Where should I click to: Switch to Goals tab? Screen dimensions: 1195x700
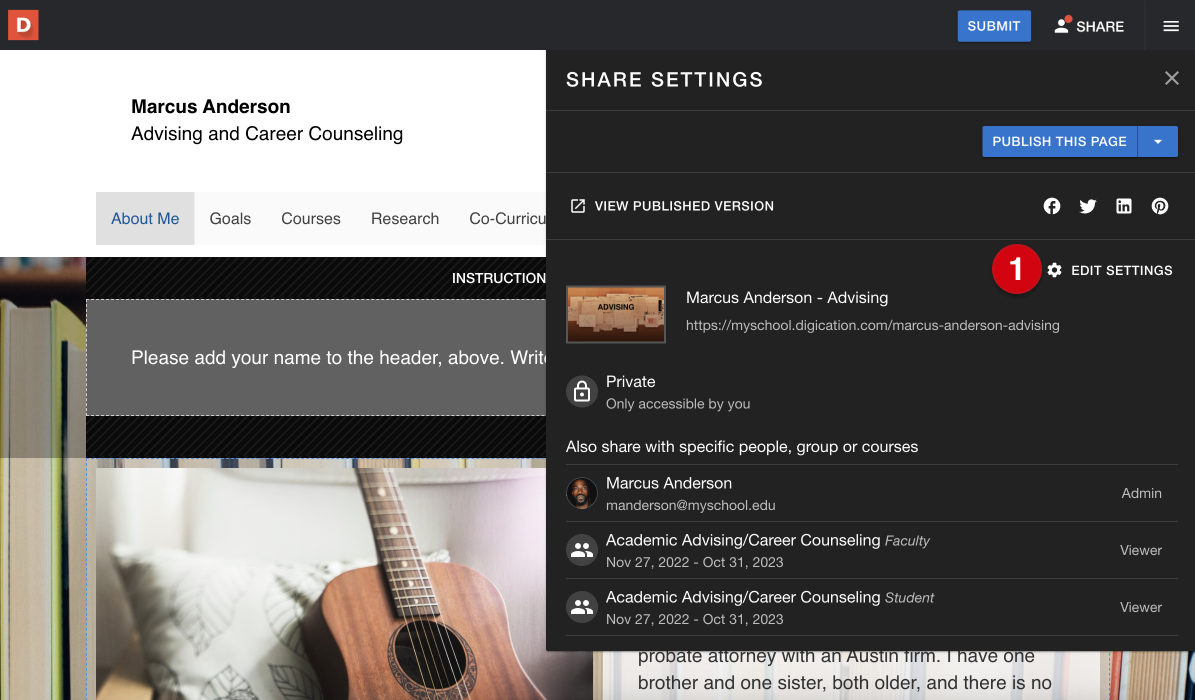[230, 219]
